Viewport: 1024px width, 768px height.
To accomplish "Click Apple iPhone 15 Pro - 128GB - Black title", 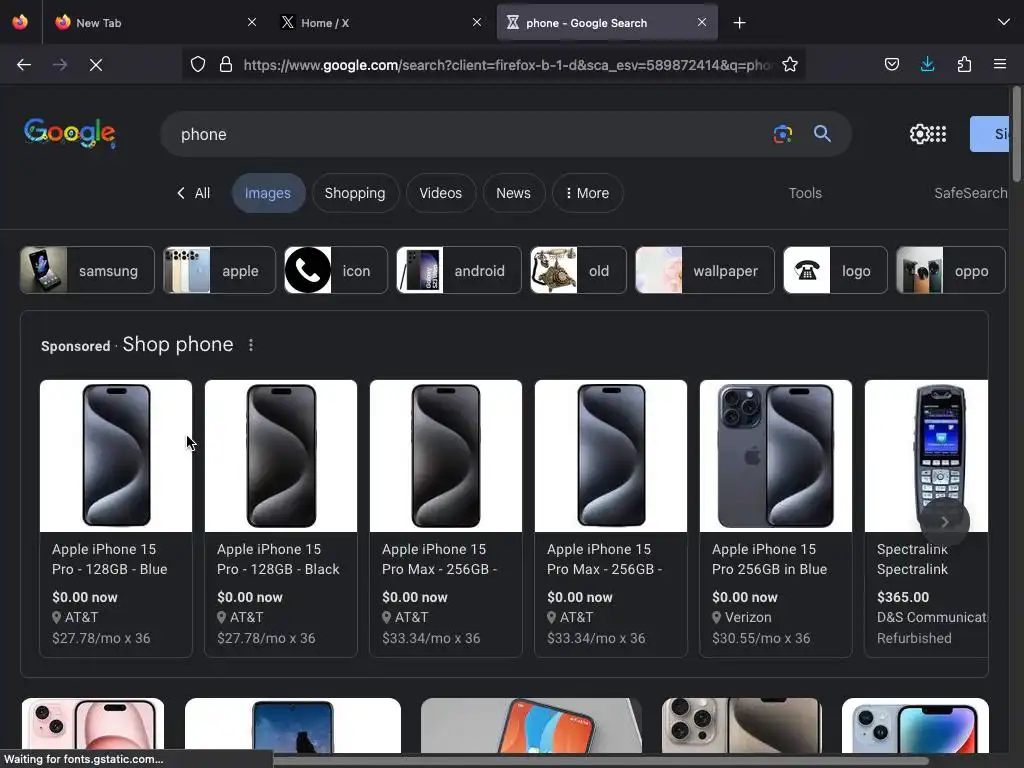I will (278, 559).
